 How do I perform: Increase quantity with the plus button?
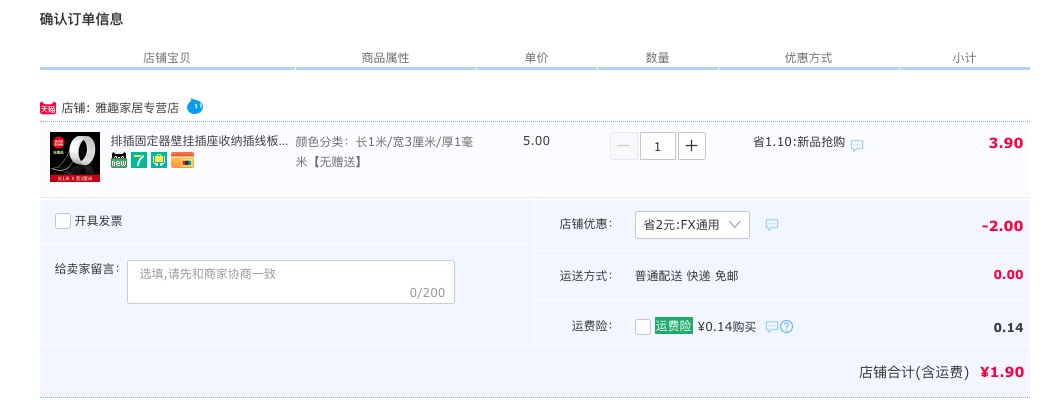click(x=692, y=146)
